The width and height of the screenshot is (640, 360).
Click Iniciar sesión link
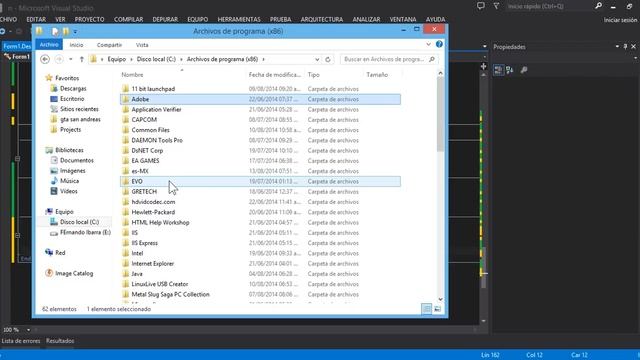620,20
